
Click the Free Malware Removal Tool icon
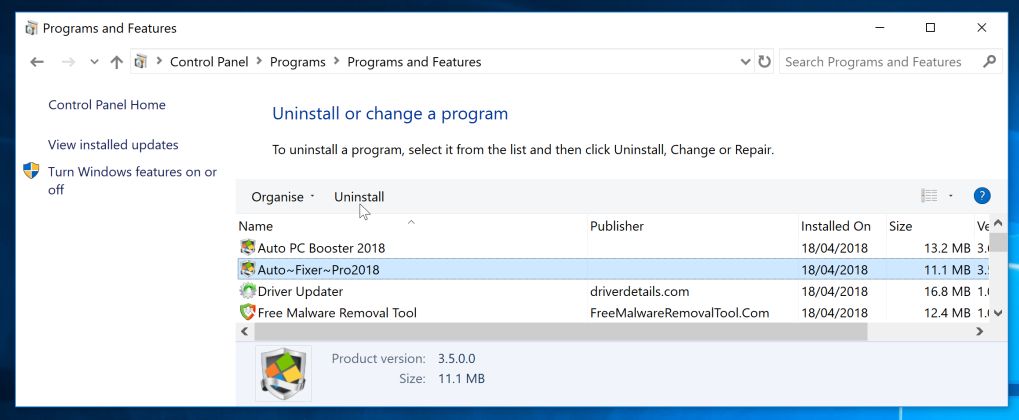tap(248, 312)
